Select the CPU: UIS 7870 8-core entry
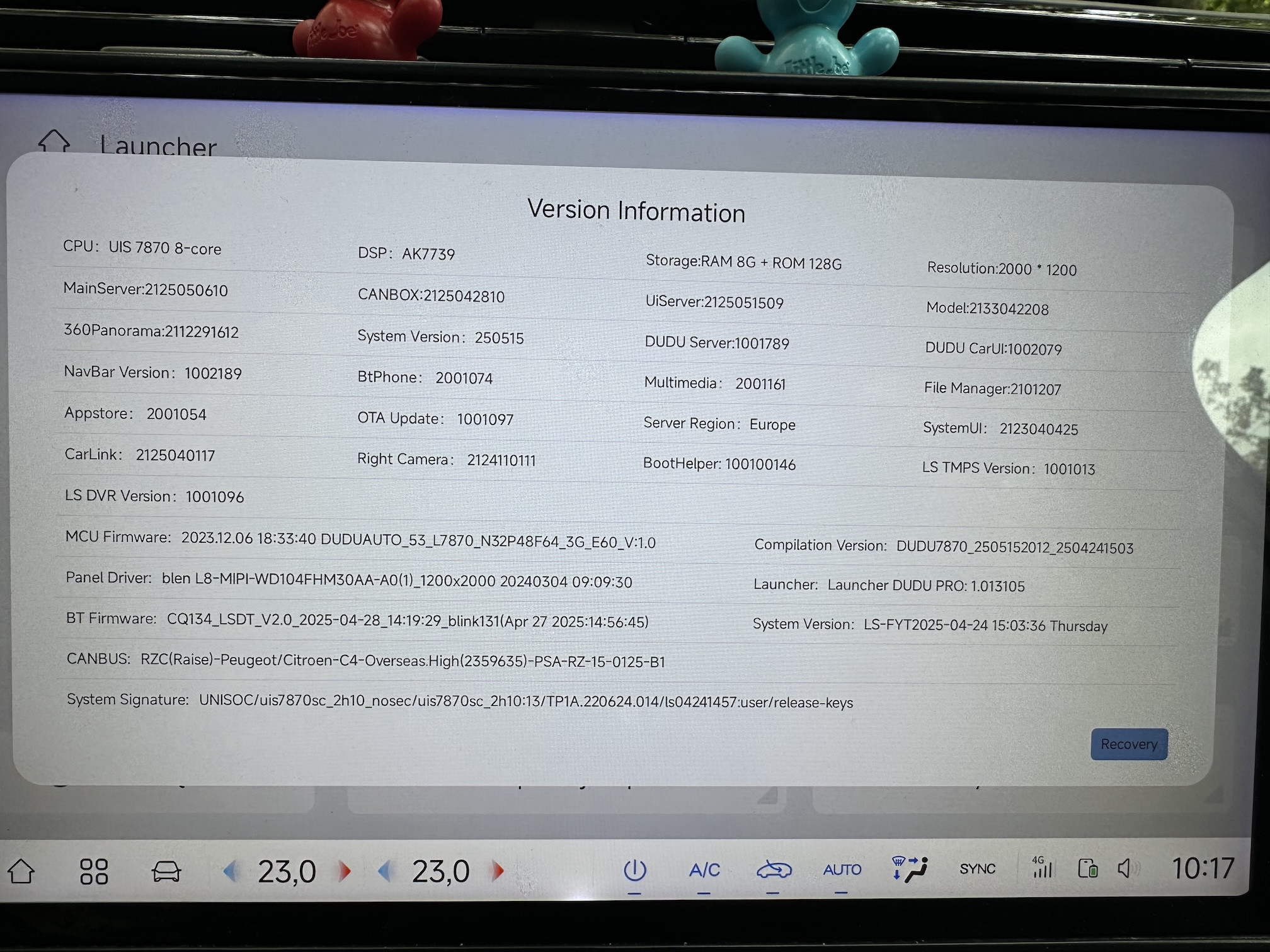Screen dimensions: 1270x952 (142, 247)
